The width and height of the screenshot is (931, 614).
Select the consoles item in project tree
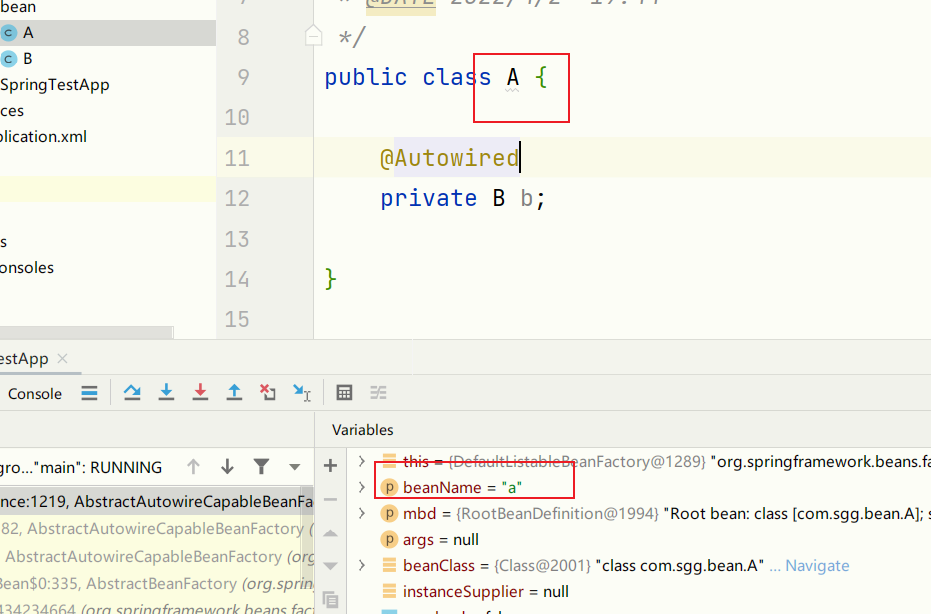[x=27, y=268]
